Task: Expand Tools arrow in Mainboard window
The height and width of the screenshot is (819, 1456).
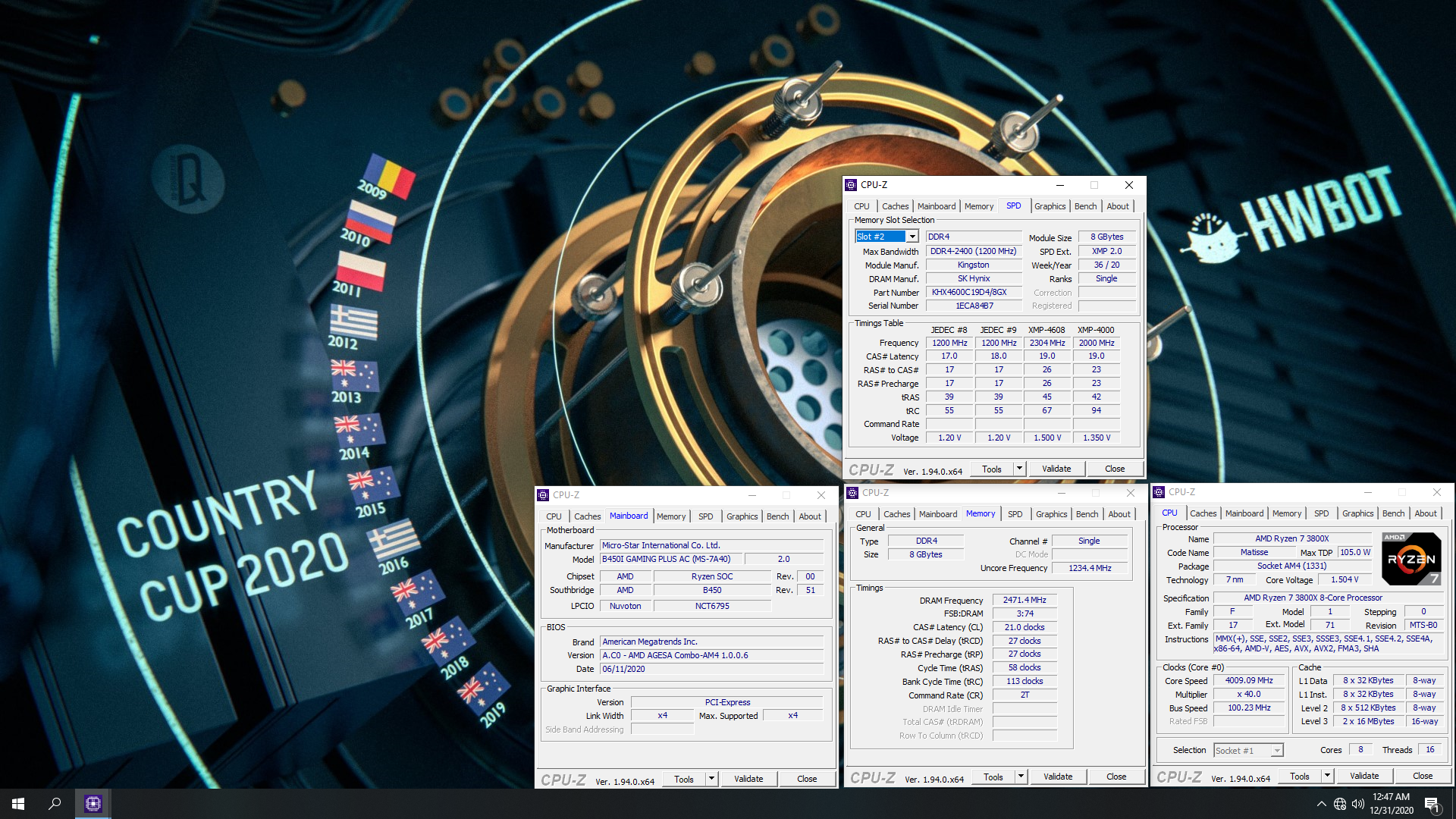Action: [711, 779]
